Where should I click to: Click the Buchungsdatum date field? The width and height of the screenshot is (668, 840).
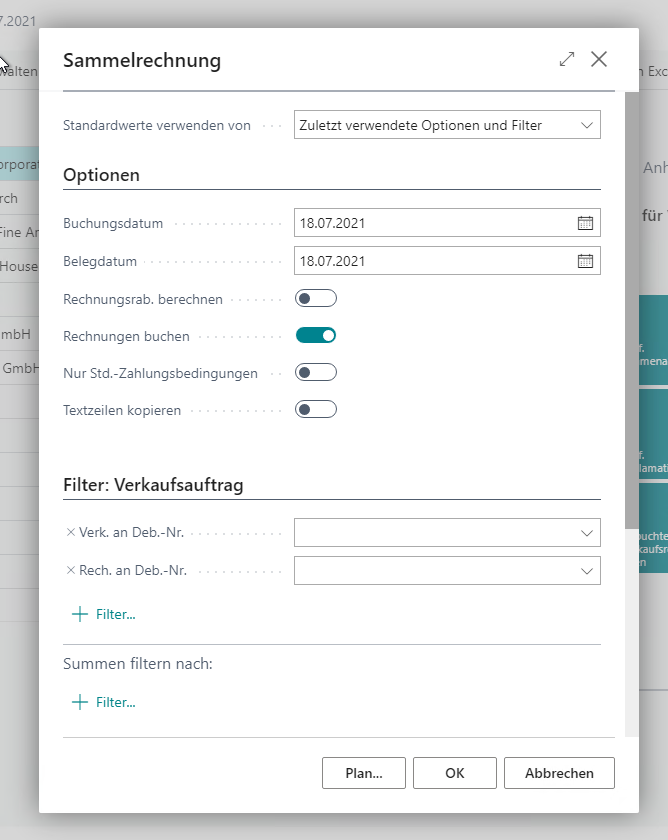pos(447,223)
